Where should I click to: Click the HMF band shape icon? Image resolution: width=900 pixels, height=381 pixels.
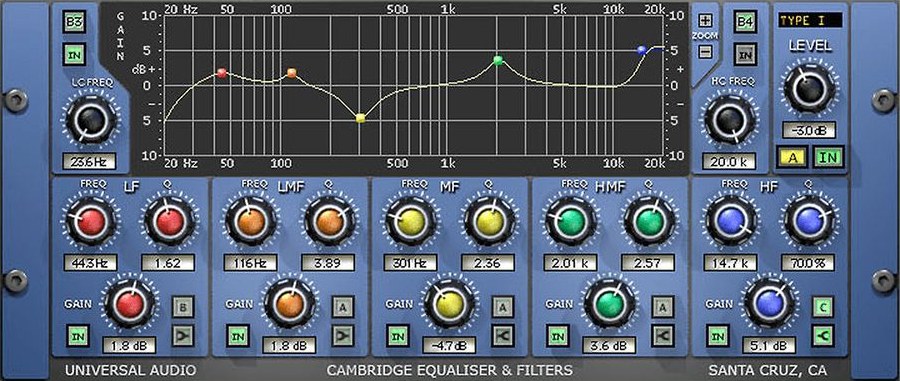[x=662, y=336]
